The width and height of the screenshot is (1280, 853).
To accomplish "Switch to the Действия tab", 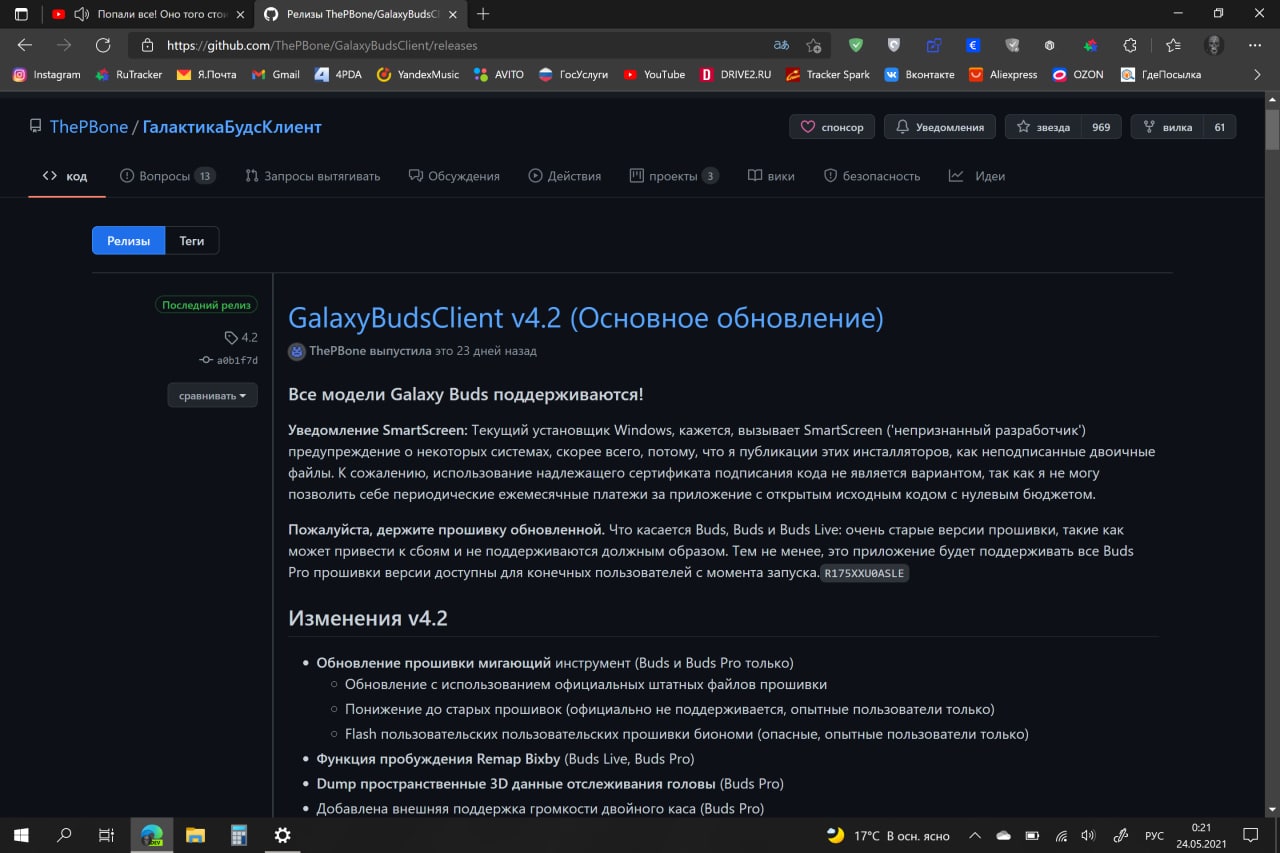I will 565,176.
